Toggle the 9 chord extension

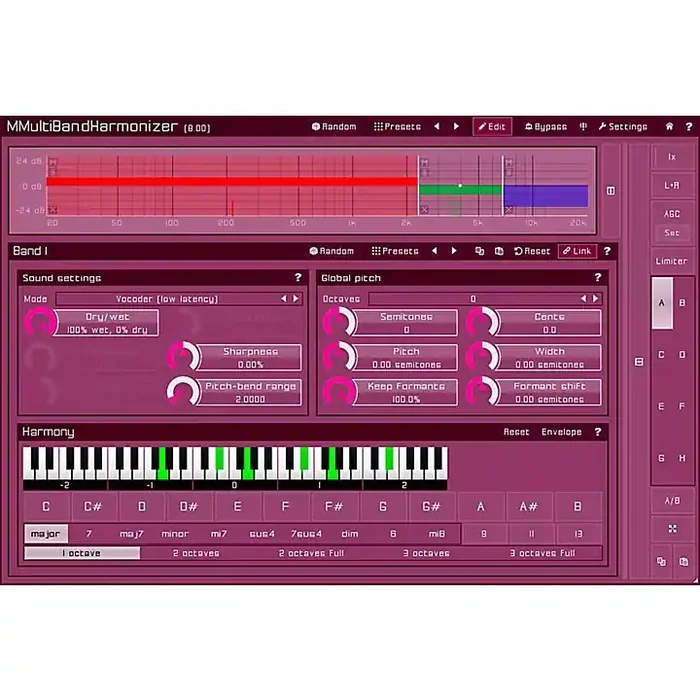tap(484, 534)
